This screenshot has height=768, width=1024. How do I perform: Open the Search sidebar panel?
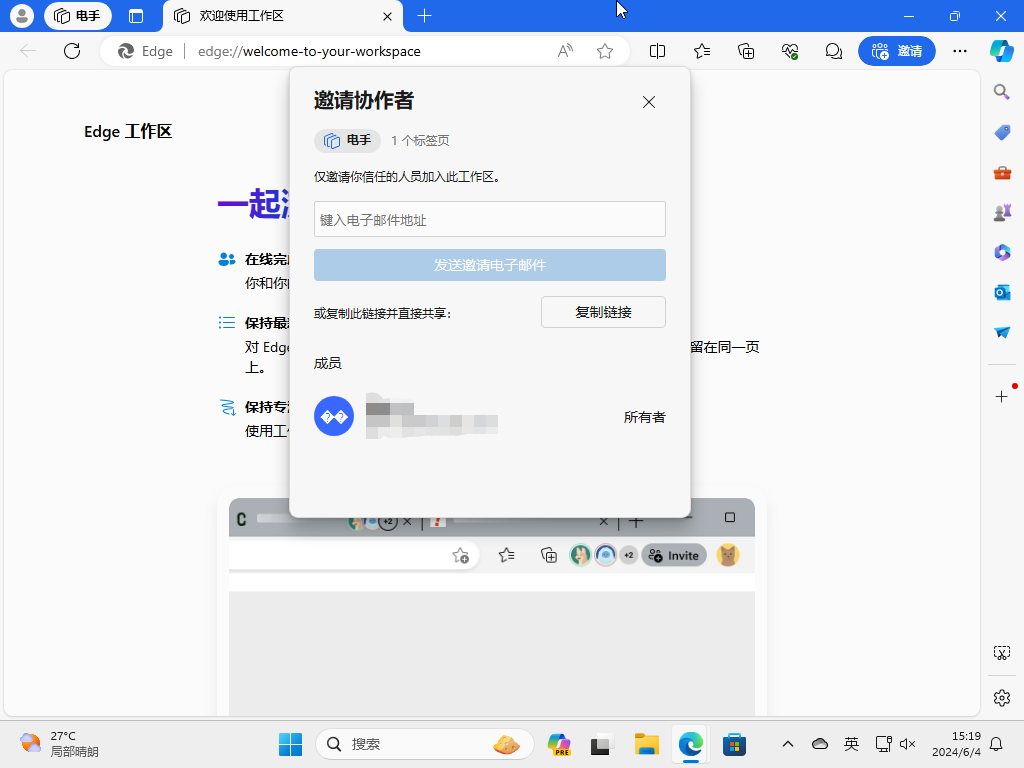[1002, 91]
